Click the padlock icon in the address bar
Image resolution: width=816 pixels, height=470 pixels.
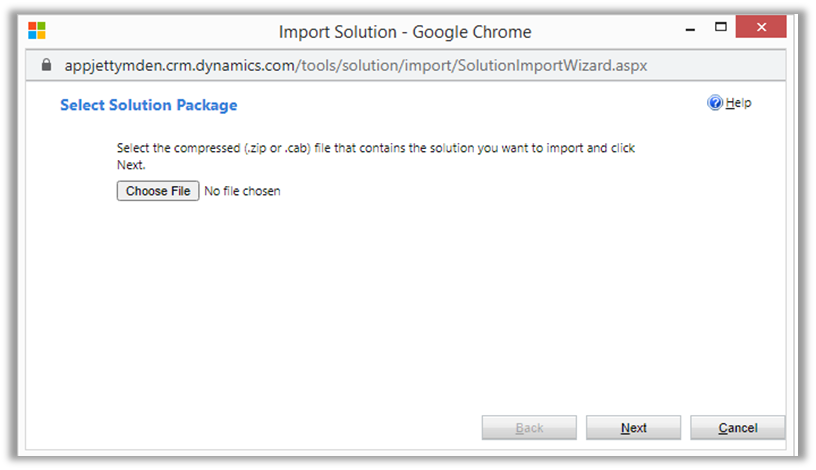(45, 64)
